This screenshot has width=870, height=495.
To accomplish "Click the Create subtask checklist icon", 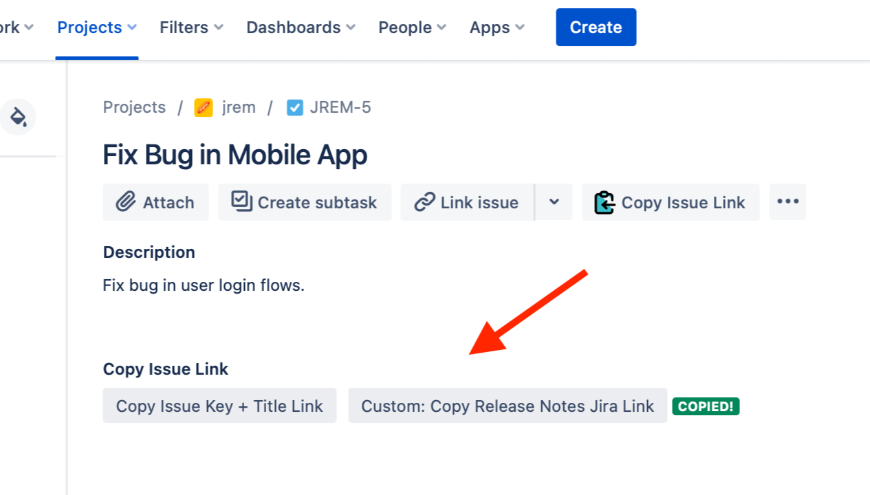I will 241,201.
